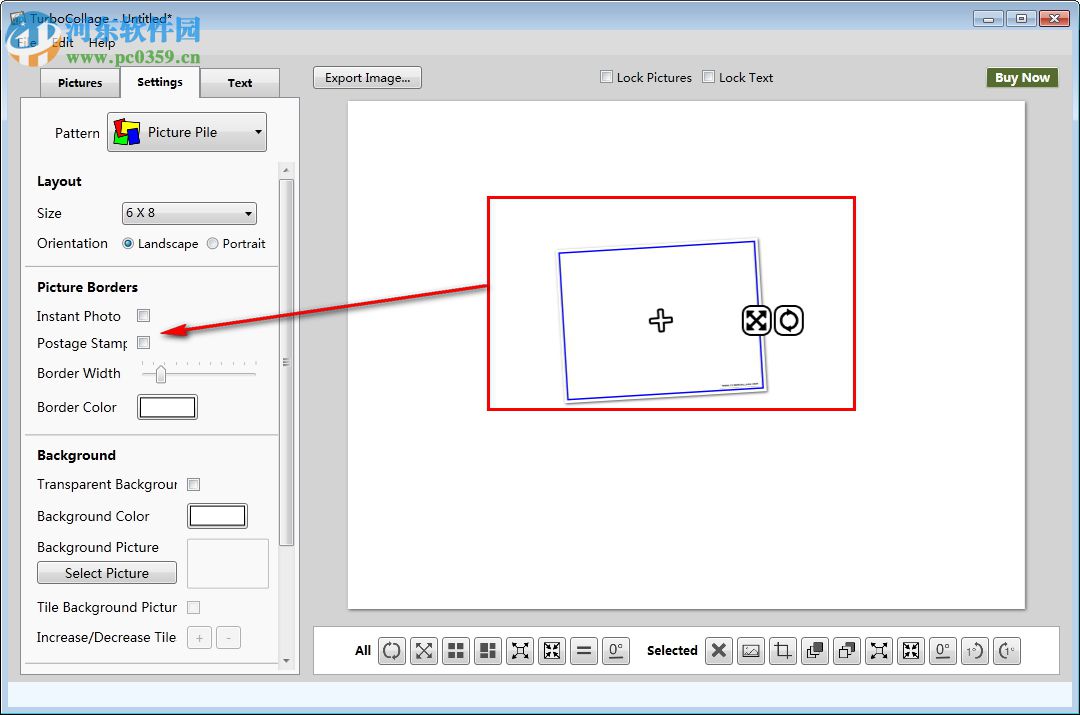1080x715 pixels.
Task: Click the settings panel scrollbar thumb
Action: tap(287, 362)
